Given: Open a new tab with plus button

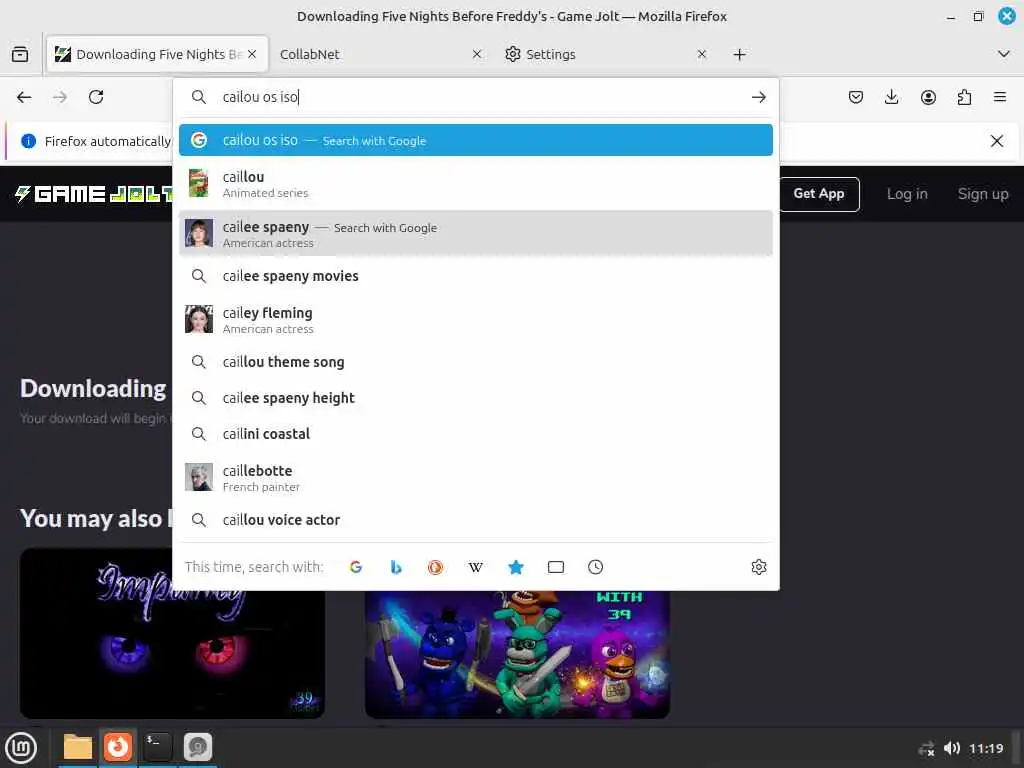Looking at the screenshot, I should pyautogui.click(x=739, y=54).
